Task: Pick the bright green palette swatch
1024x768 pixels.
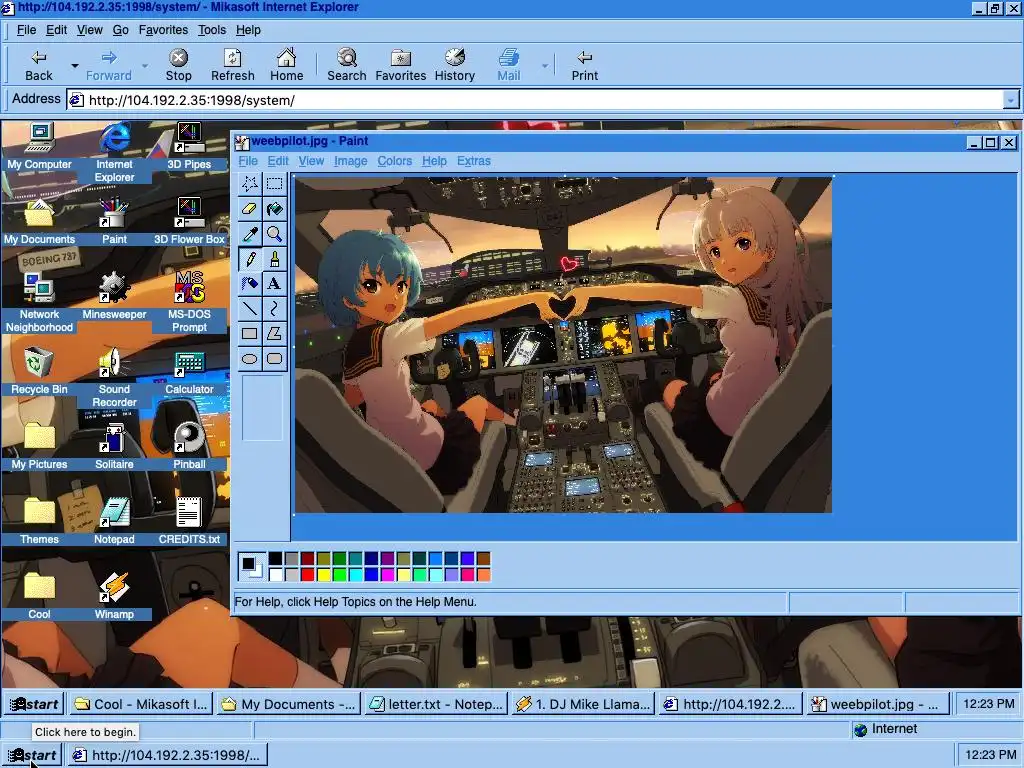Action: (x=339, y=575)
